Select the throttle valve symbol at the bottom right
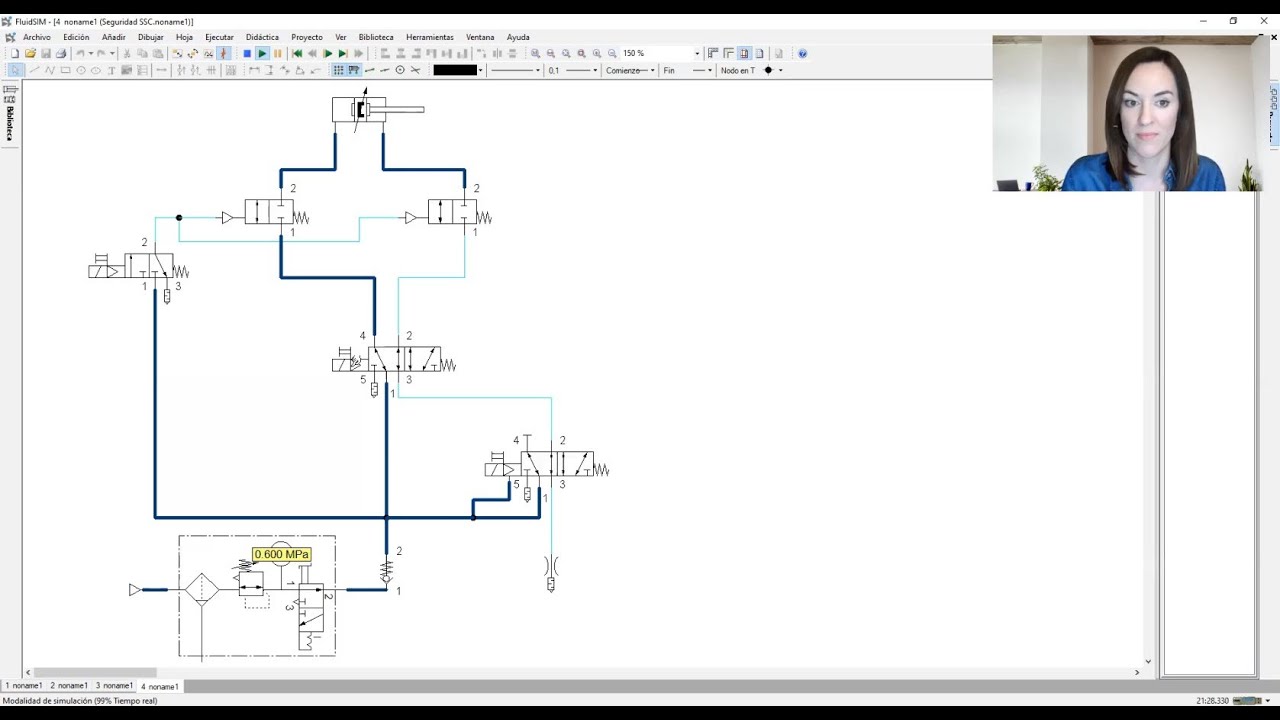The height and width of the screenshot is (720, 1280). tap(551, 566)
